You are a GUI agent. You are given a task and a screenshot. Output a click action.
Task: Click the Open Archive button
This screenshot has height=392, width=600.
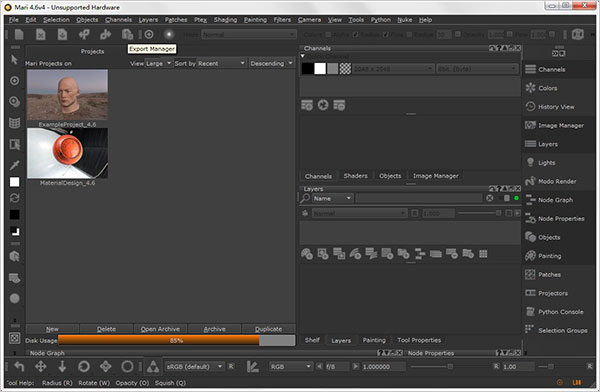160,329
